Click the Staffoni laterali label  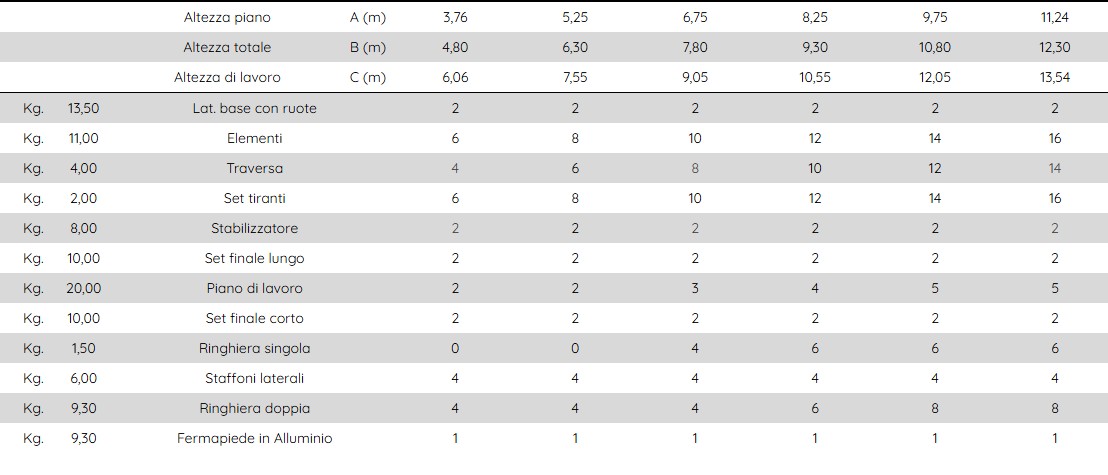[x=254, y=379]
